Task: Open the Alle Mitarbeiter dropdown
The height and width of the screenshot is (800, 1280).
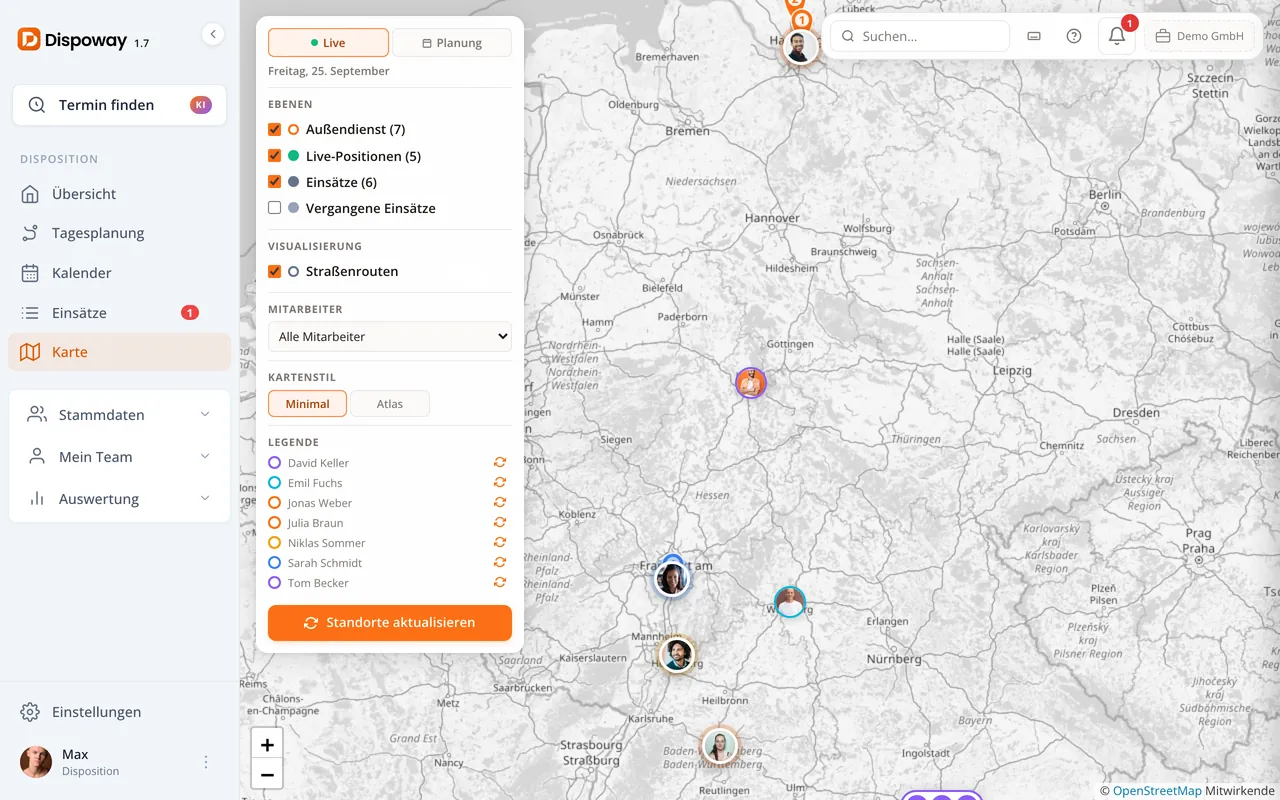Action: tap(390, 337)
